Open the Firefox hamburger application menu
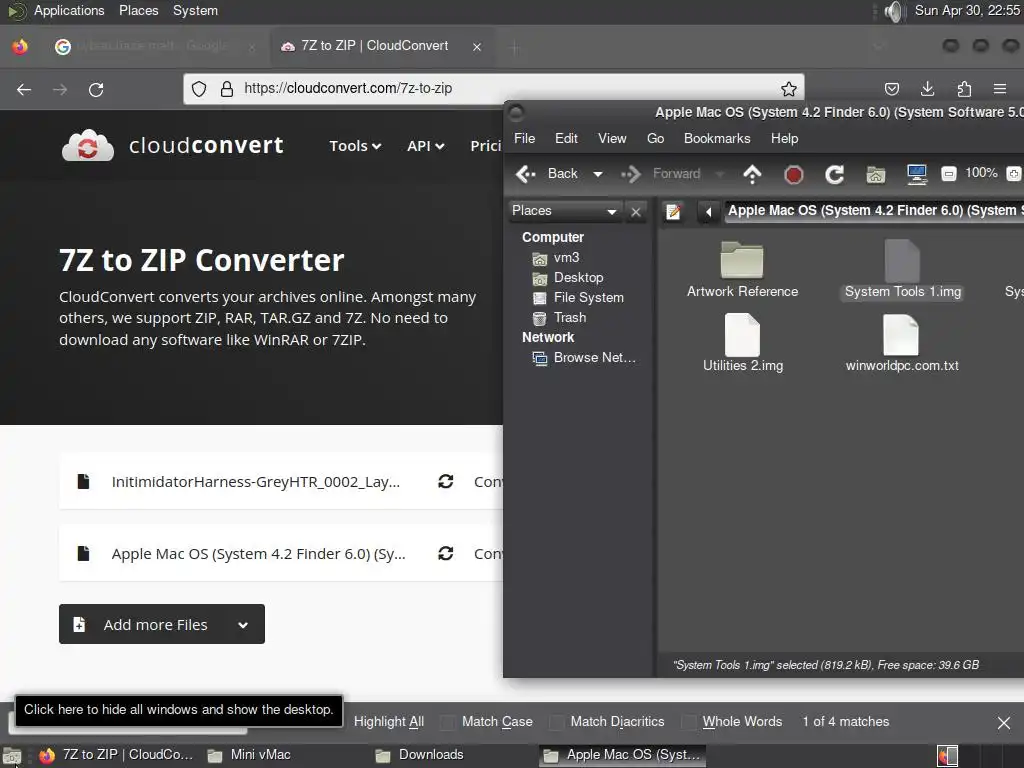The width and height of the screenshot is (1024, 768). (1000, 89)
